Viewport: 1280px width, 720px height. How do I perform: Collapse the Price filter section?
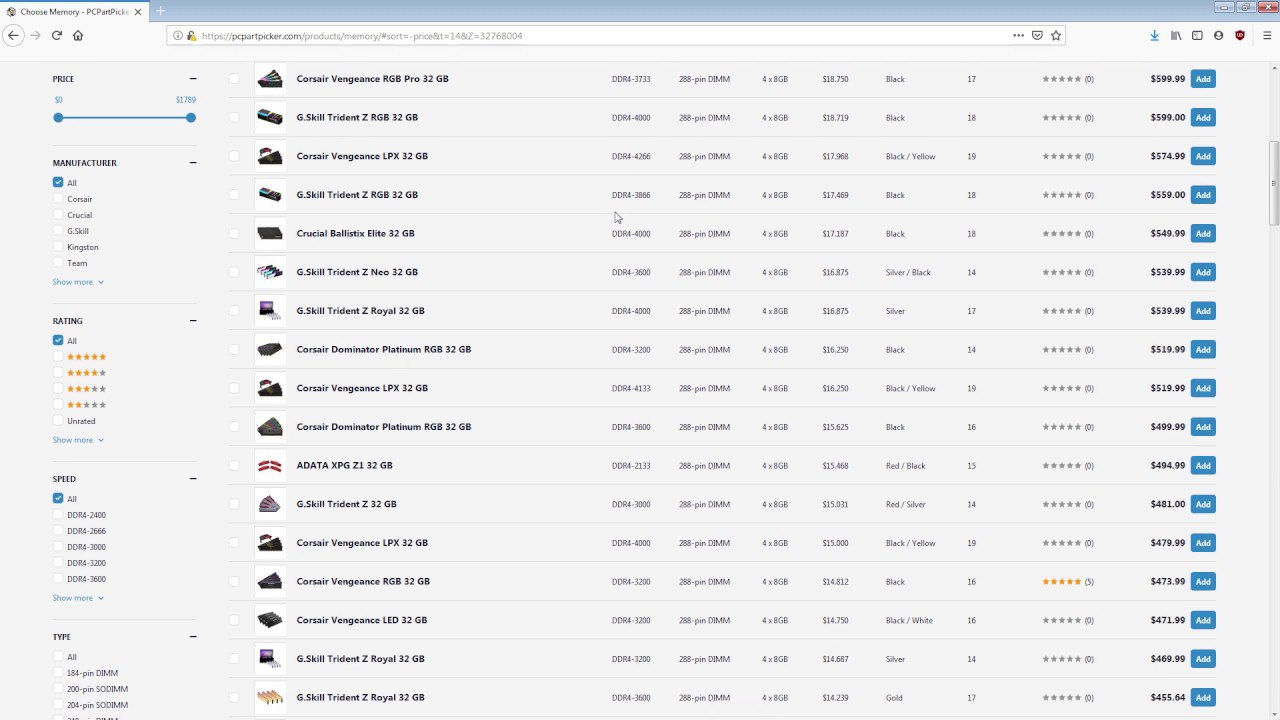193,79
